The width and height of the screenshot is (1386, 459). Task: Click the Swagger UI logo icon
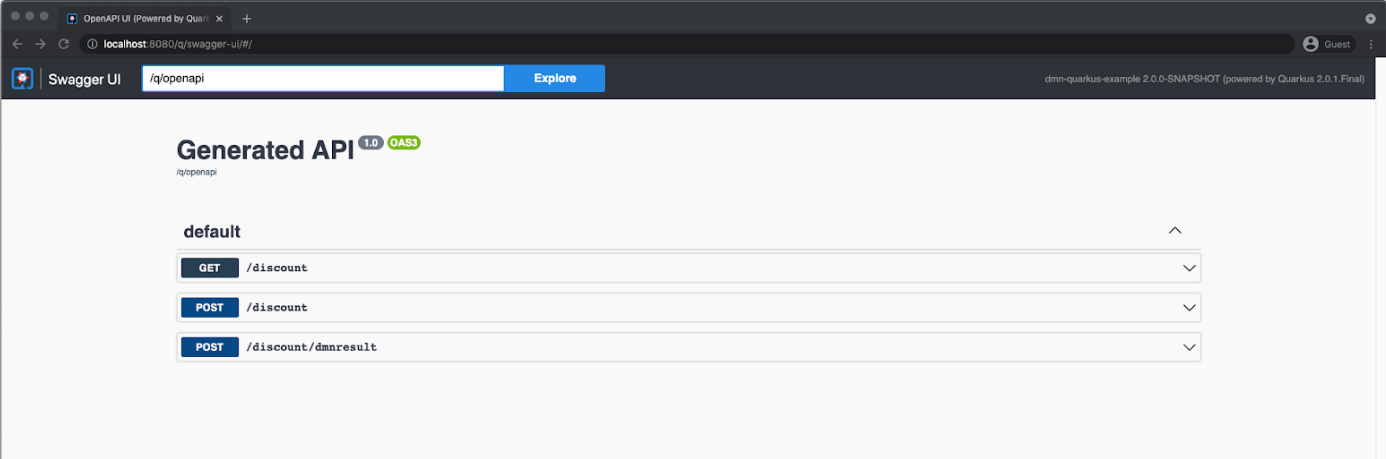pyautogui.click(x=22, y=78)
